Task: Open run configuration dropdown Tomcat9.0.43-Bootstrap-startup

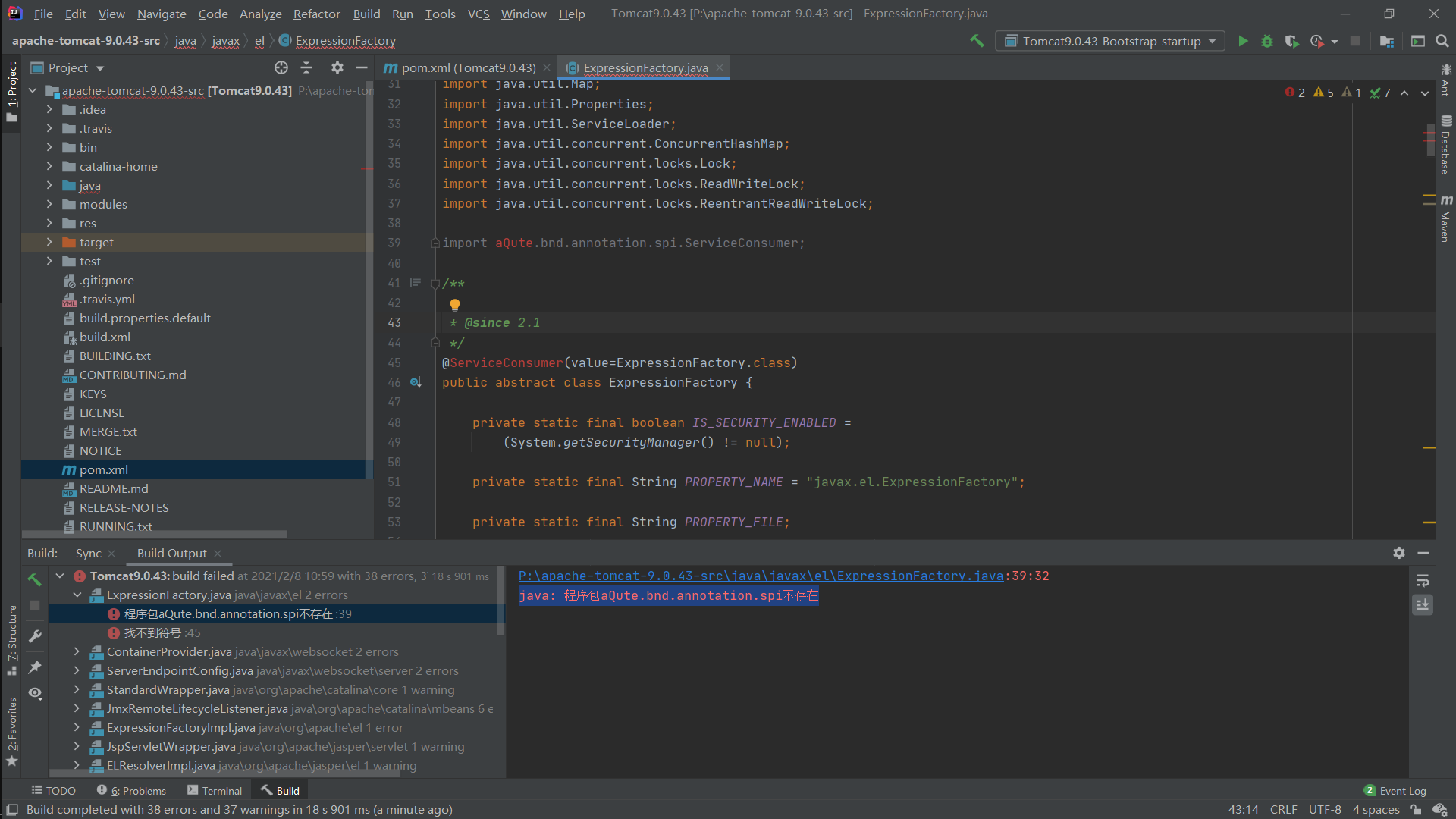Action: click(1110, 41)
